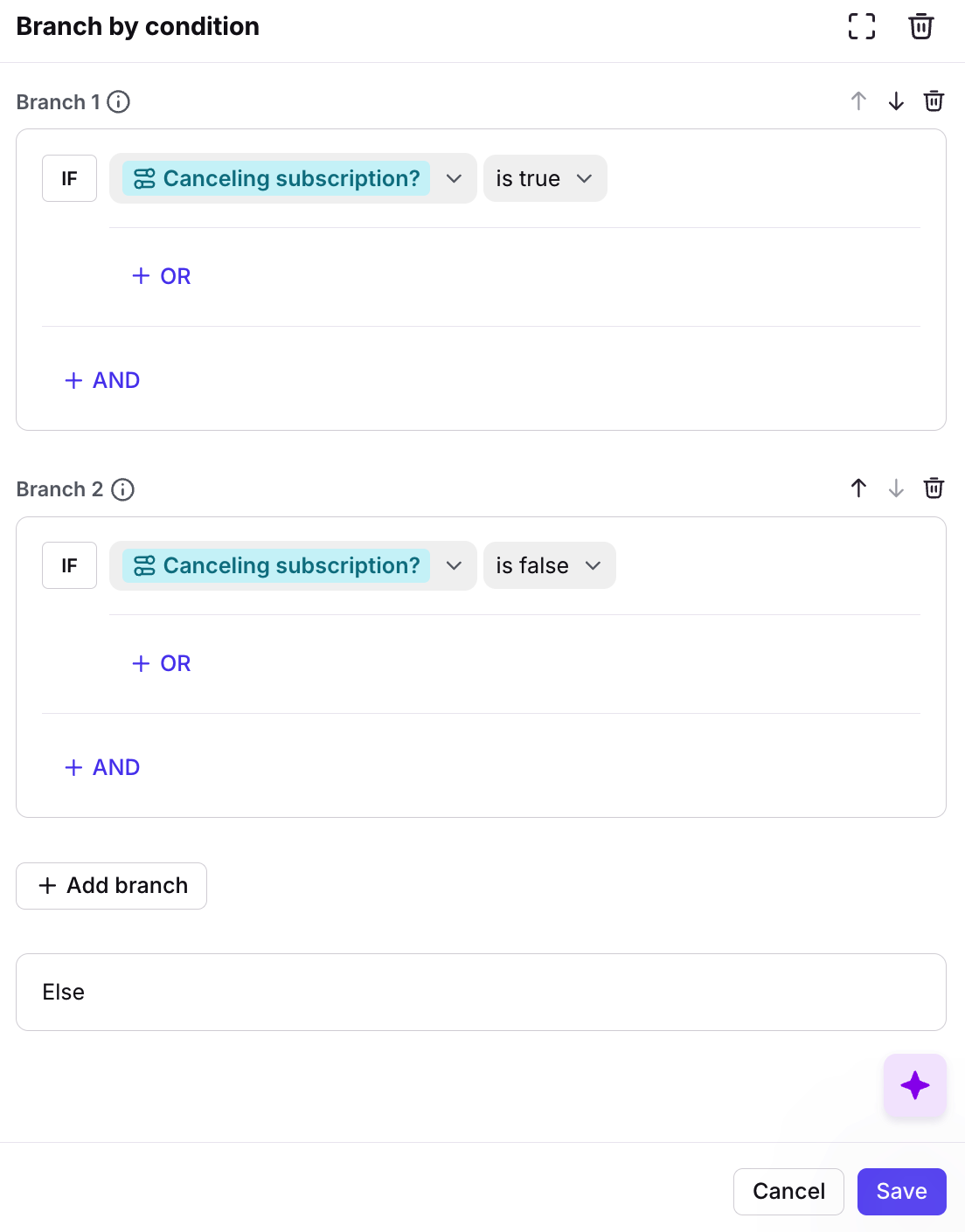
Task: Move Branch 1 down with arrow
Action: 896,101
